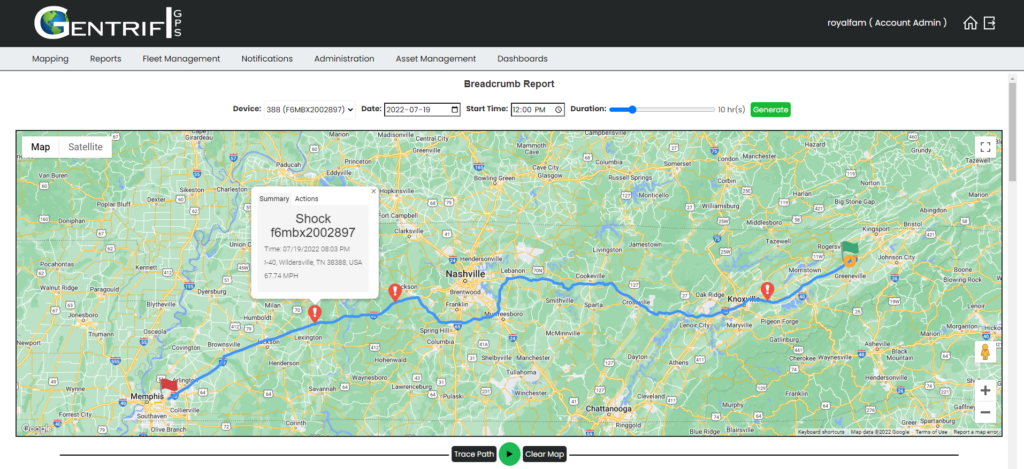Open the Google logo link on map

click(x=38, y=429)
